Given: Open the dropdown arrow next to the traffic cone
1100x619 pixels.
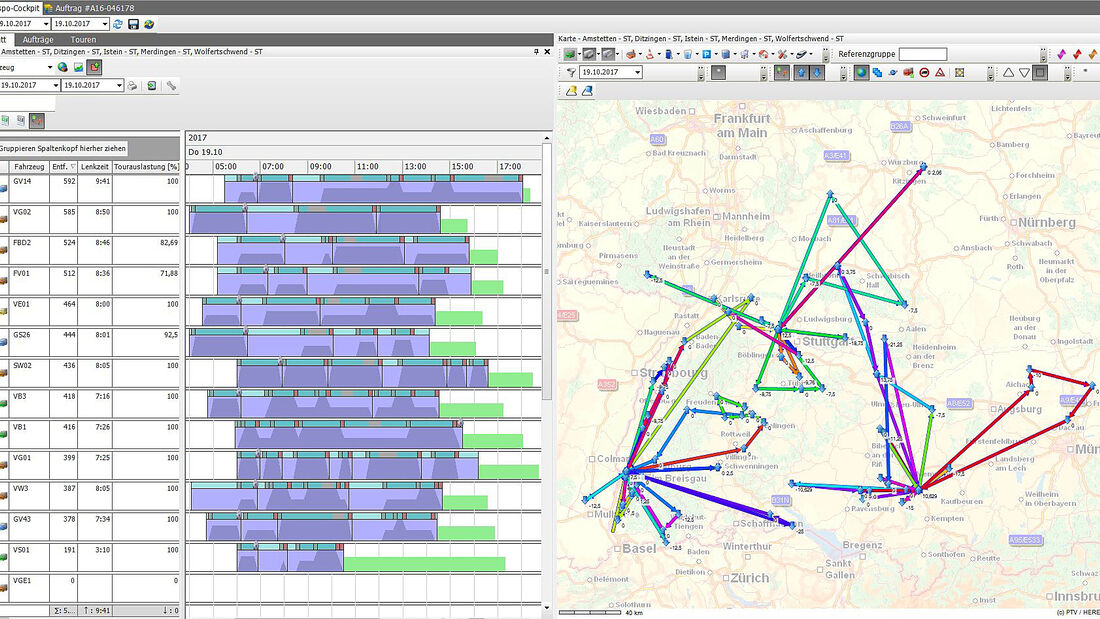Looking at the screenshot, I should tap(659, 54).
